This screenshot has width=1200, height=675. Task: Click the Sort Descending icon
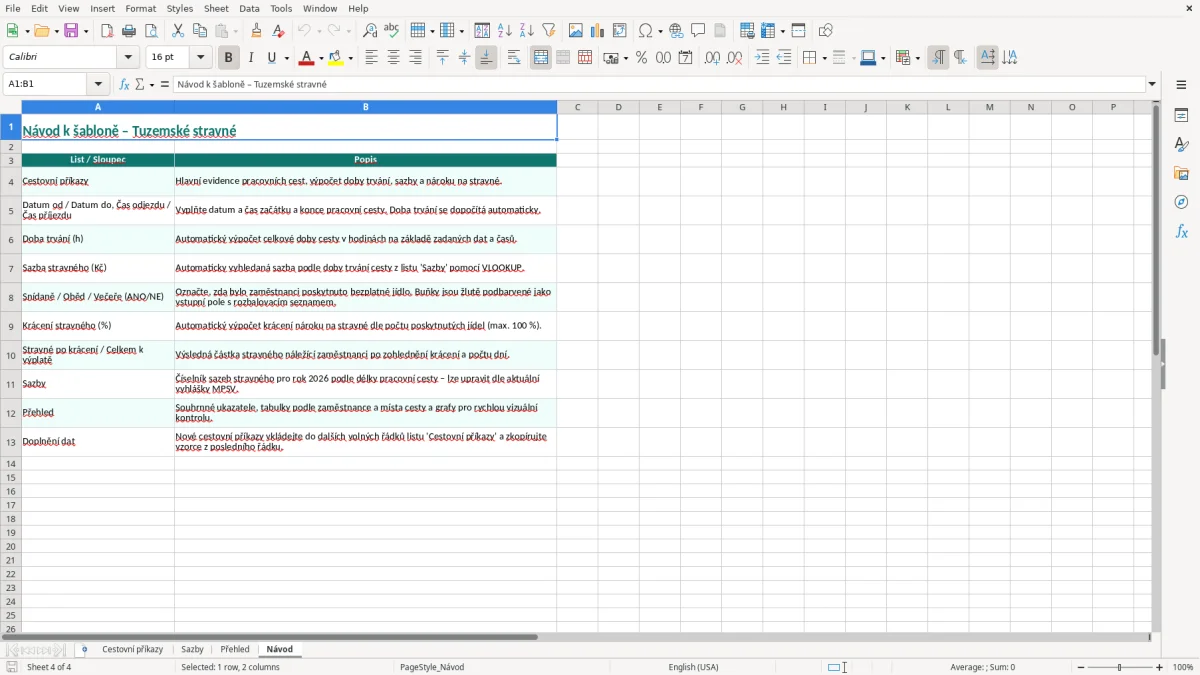(527, 31)
